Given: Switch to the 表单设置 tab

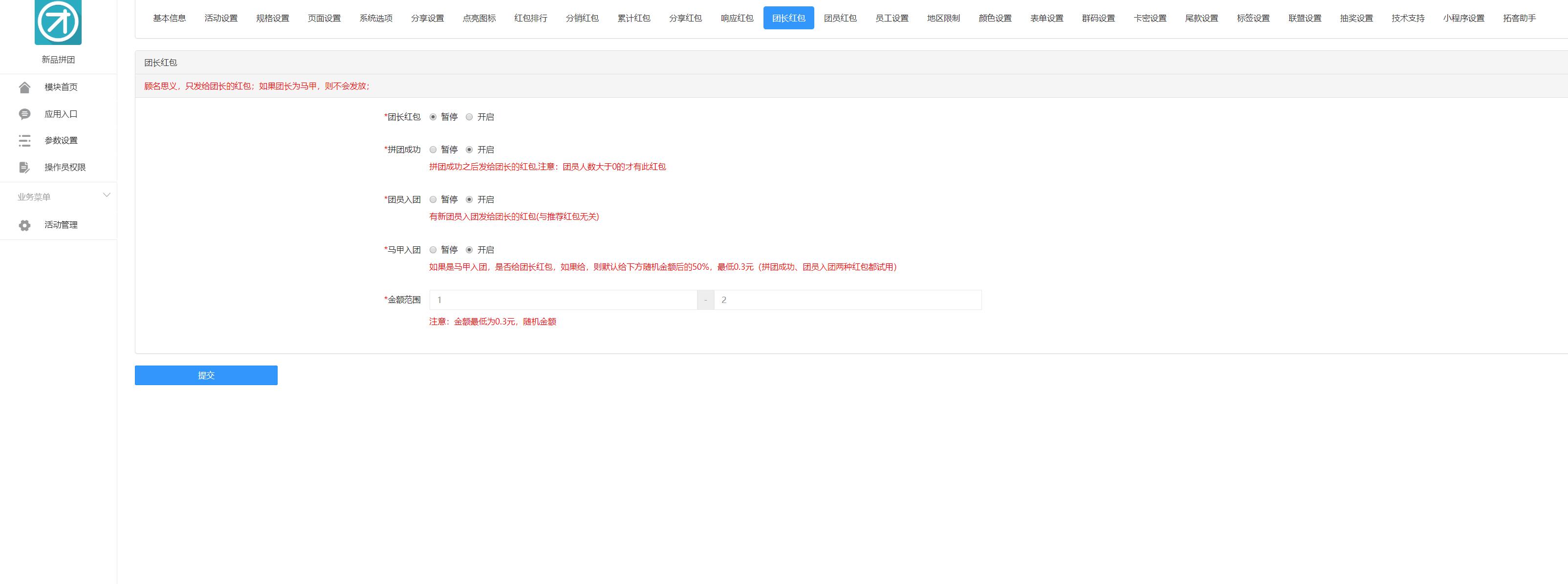Looking at the screenshot, I should pyautogui.click(x=1047, y=18).
